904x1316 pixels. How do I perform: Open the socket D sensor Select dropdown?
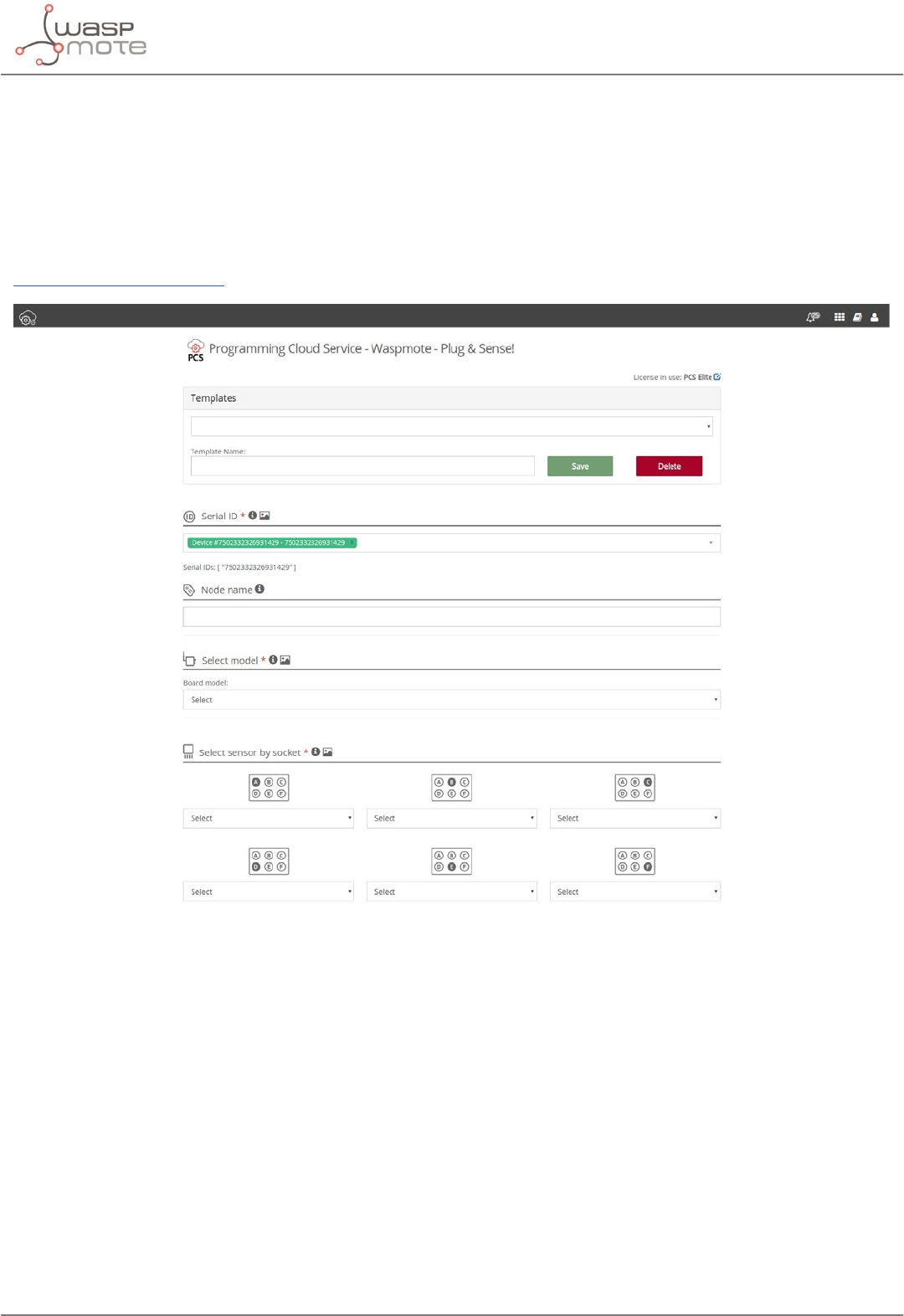coord(269,892)
